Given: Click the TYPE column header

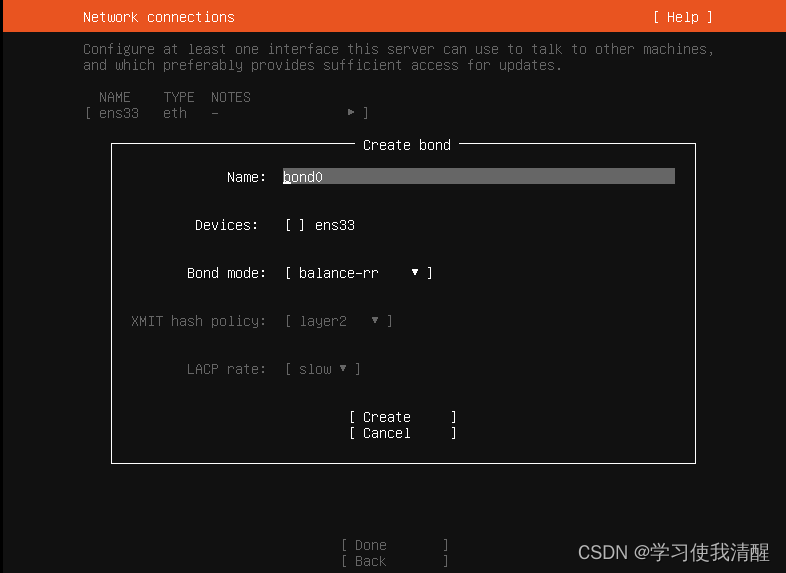Looking at the screenshot, I should tap(178, 97).
